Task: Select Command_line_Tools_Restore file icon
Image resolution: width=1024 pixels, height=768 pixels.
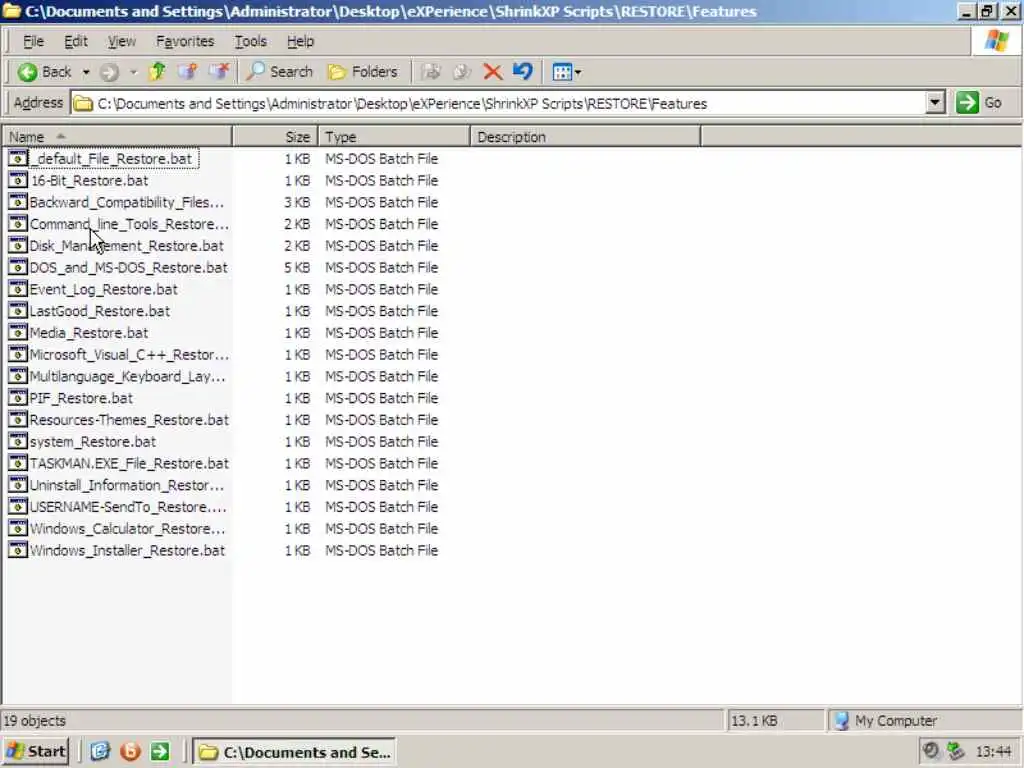Action: point(18,224)
